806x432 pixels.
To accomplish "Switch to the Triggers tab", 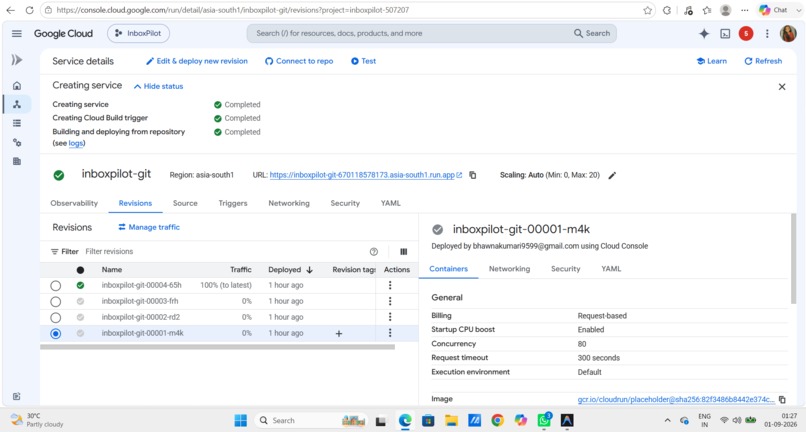I will point(233,203).
